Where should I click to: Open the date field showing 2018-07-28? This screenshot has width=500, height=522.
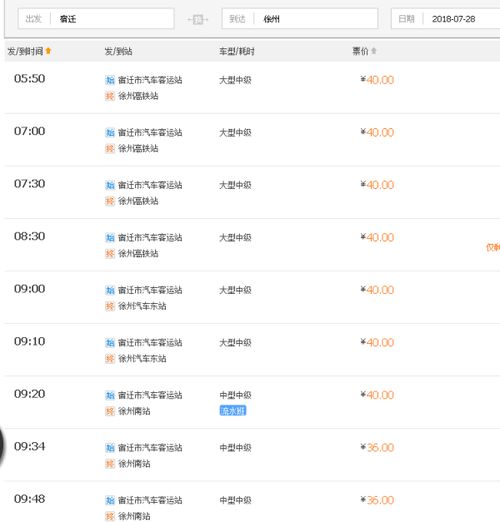(x=445, y=19)
